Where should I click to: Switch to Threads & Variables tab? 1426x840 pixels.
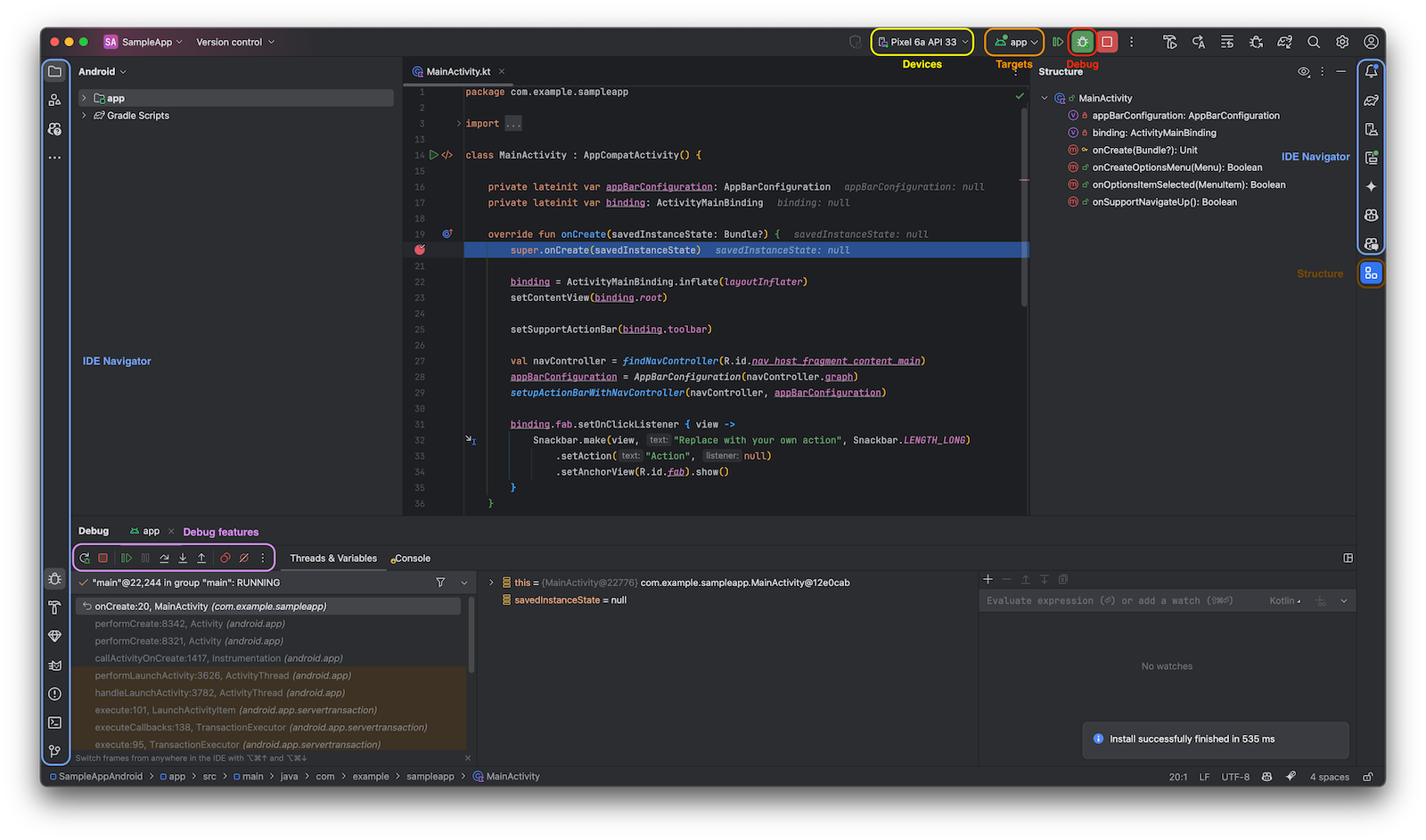(333, 559)
